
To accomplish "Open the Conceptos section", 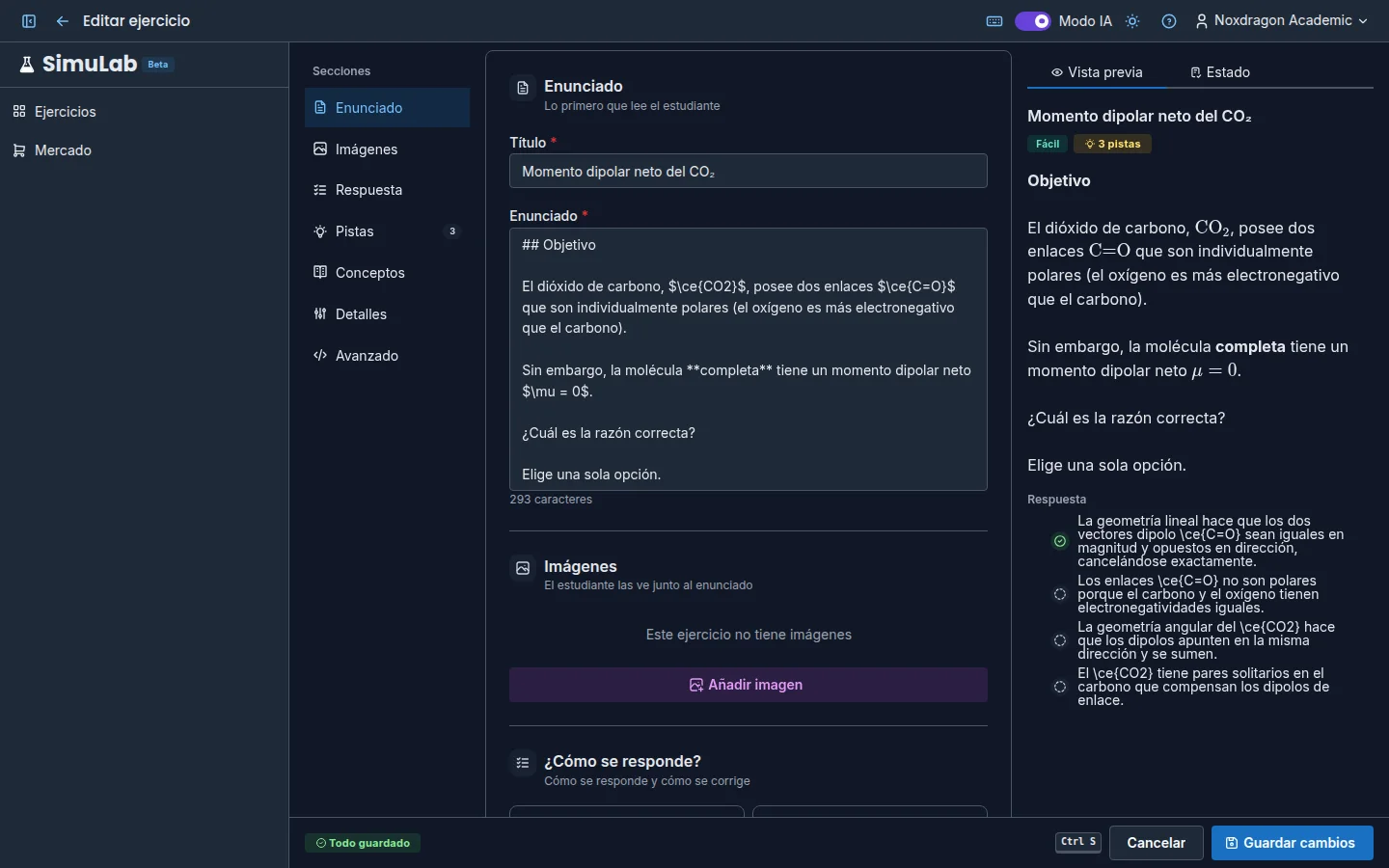I will pyautogui.click(x=387, y=273).
